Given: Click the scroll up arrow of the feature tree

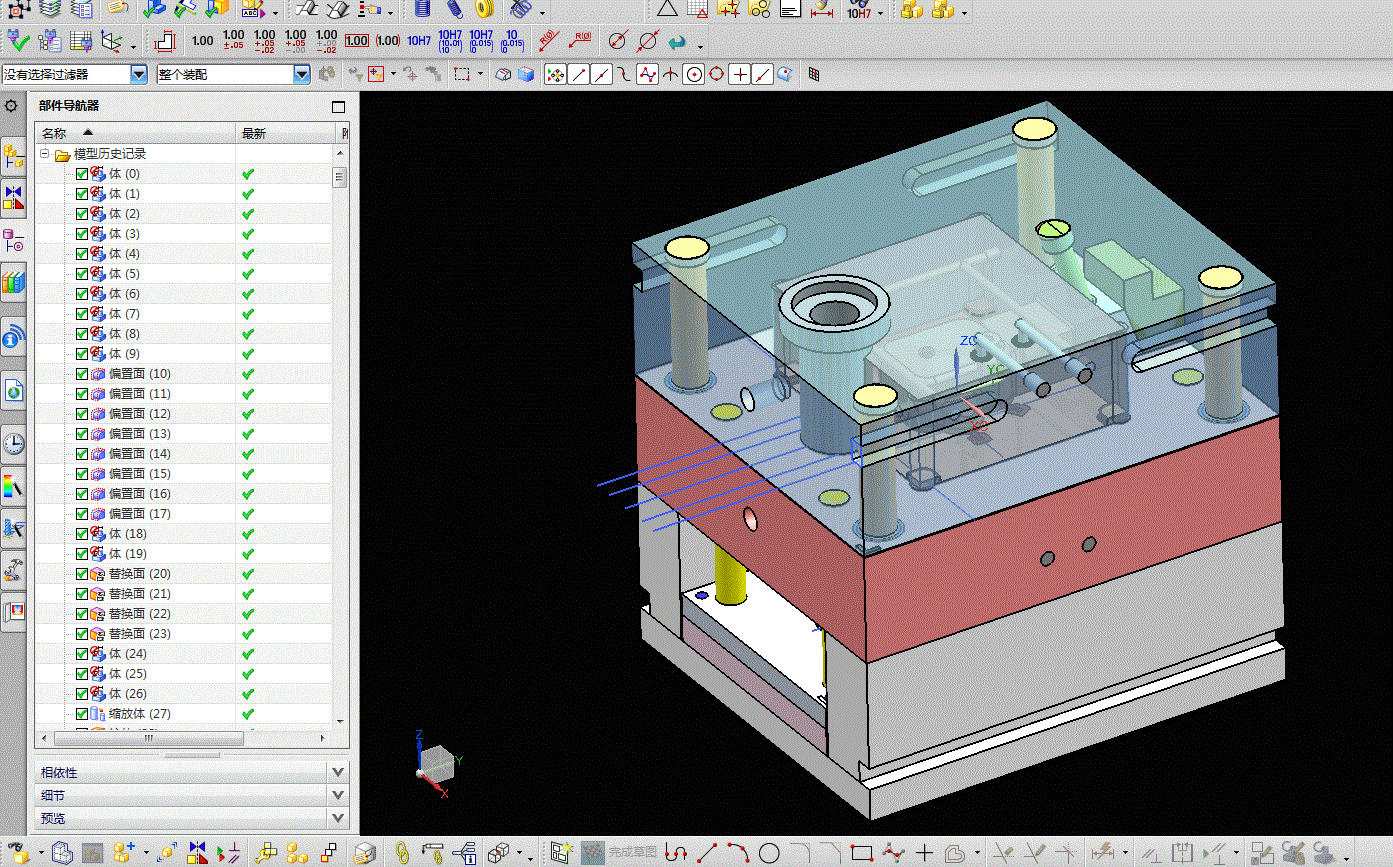Looking at the screenshot, I should click(x=340, y=154).
